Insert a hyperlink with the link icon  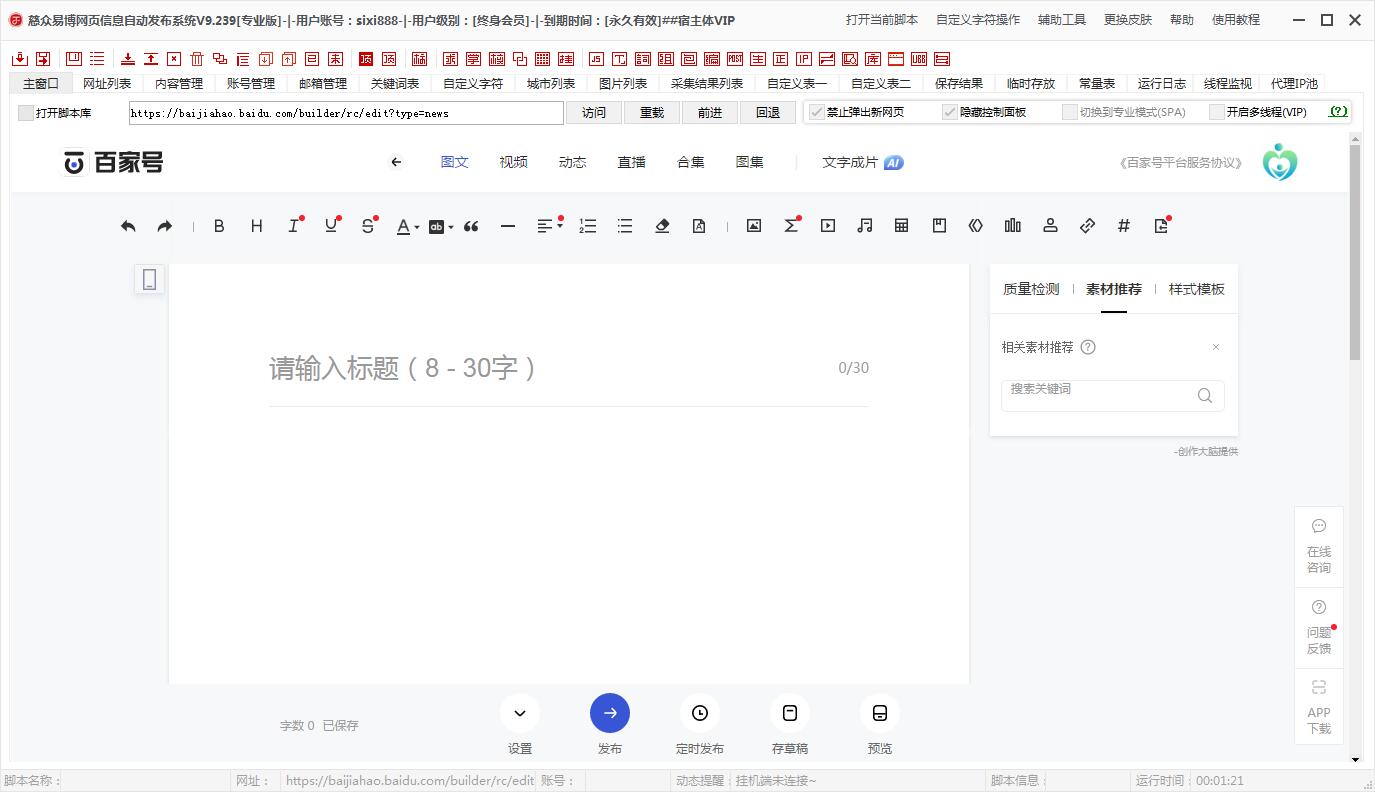[x=1087, y=226]
